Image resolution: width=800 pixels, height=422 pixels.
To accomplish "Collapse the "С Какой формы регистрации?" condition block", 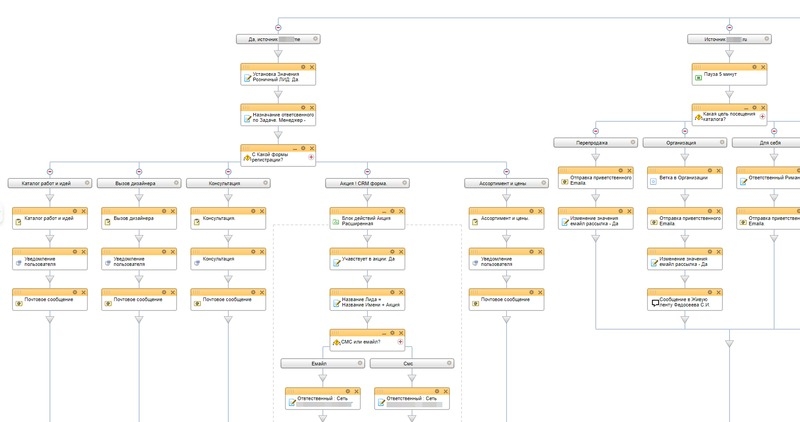I will tap(293, 148).
